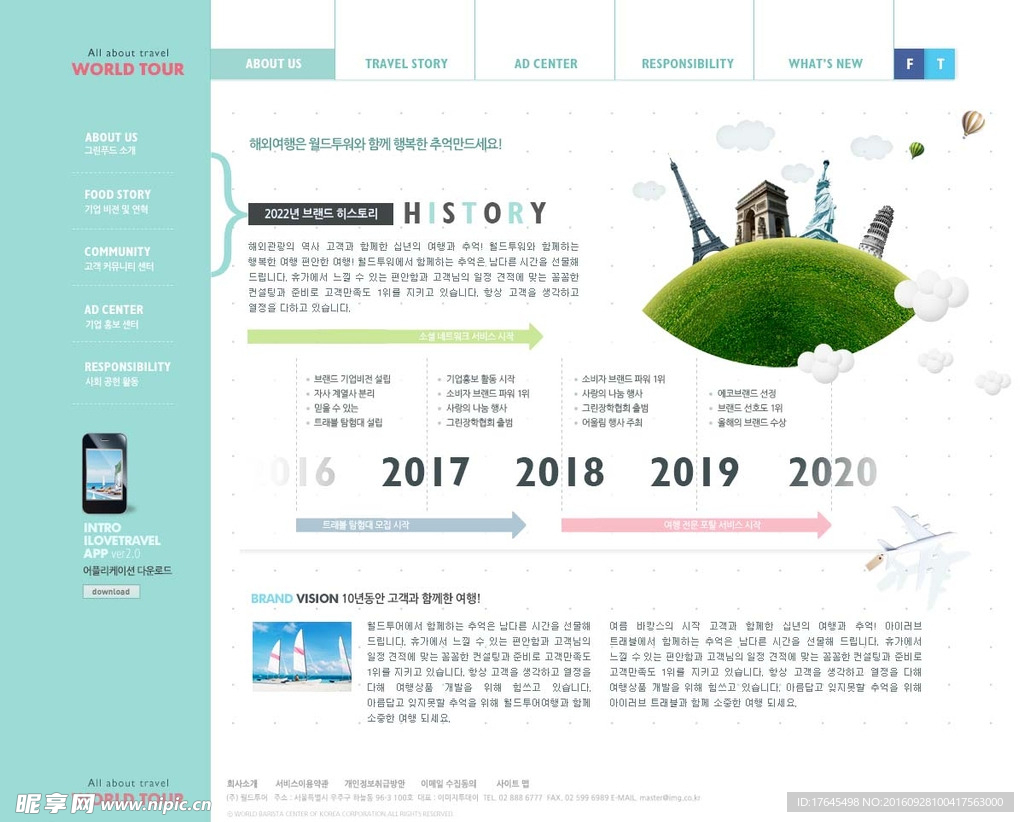
Task: Select the 2017 timeline year
Action: click(x=425, y=472)
